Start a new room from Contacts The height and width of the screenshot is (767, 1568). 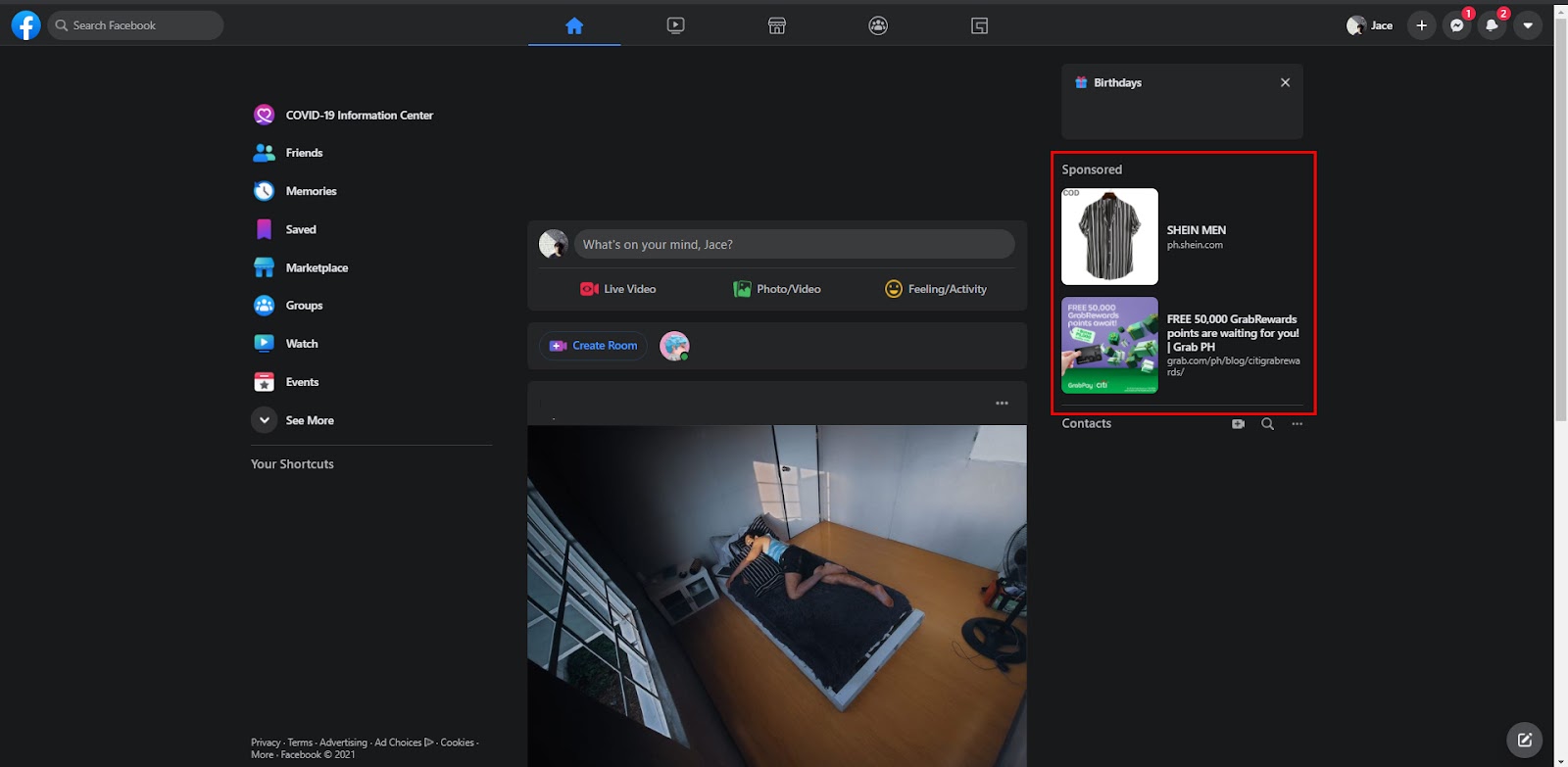(1238, 424)
